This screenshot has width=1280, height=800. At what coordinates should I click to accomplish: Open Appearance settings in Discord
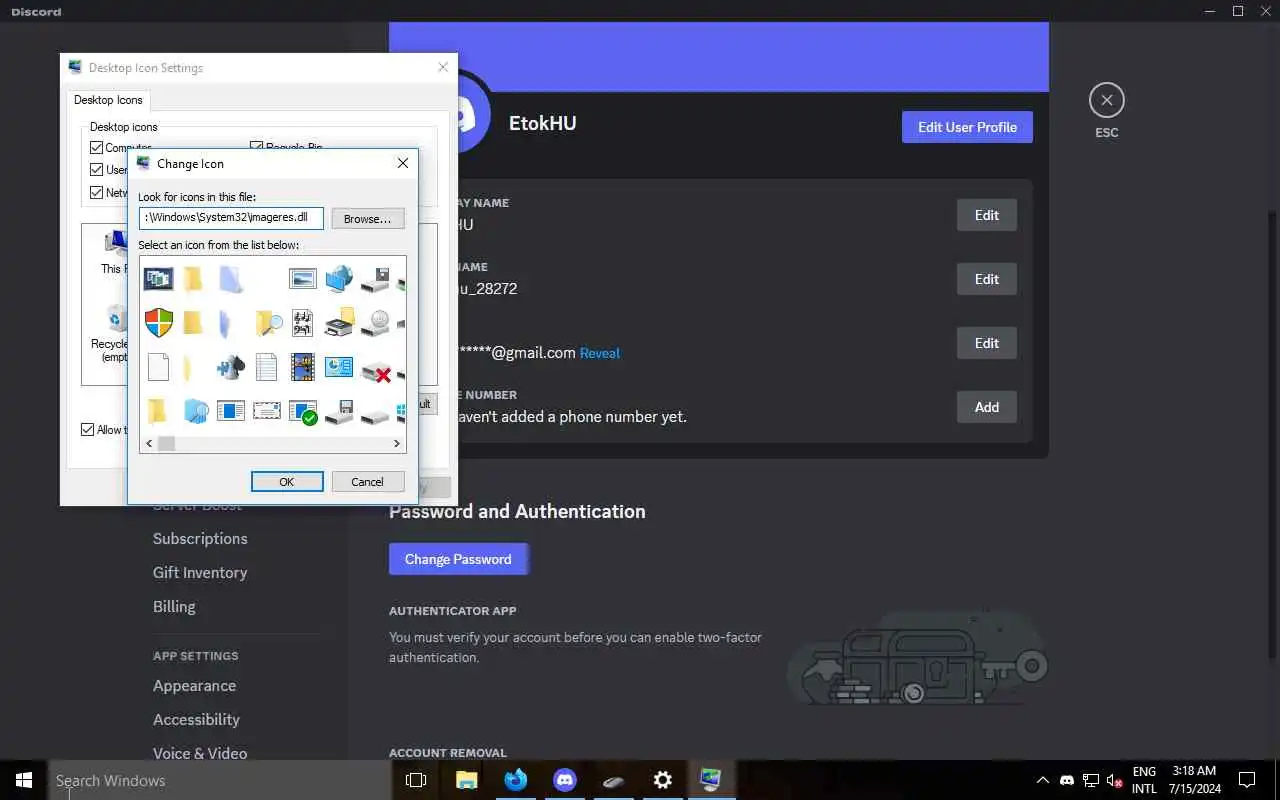[x=194, y=685]
